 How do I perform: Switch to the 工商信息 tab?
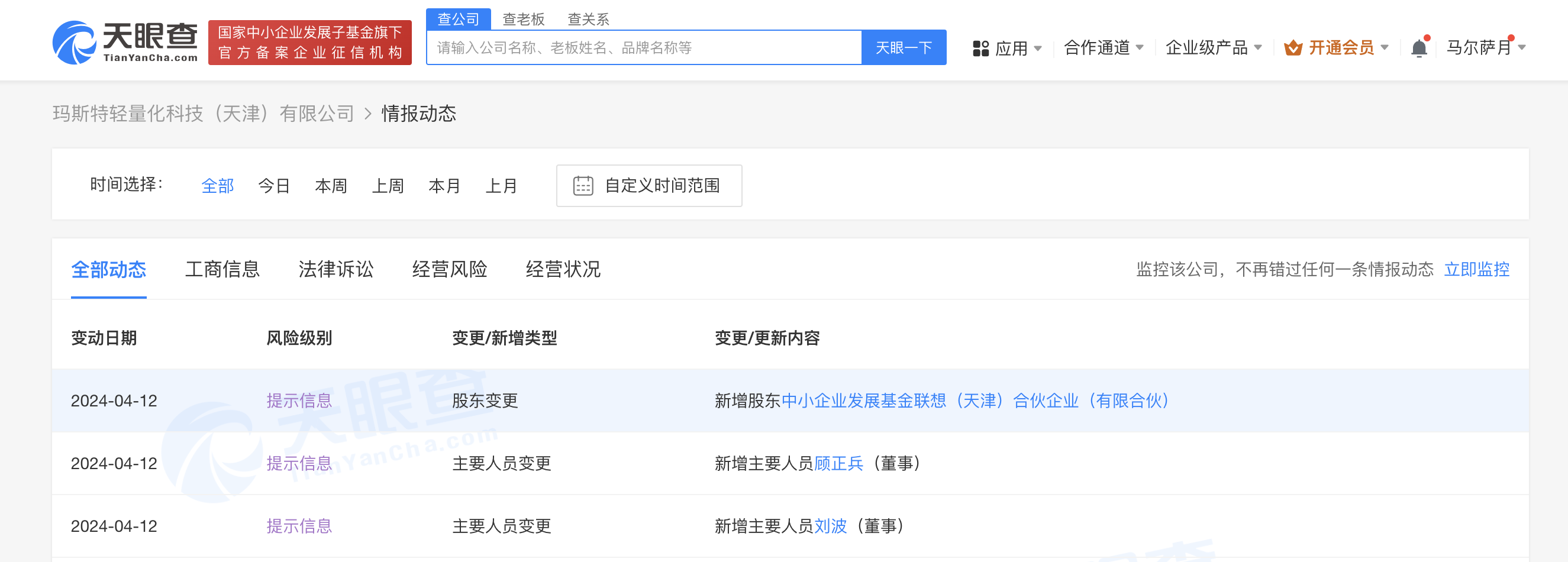click(222, 269)
